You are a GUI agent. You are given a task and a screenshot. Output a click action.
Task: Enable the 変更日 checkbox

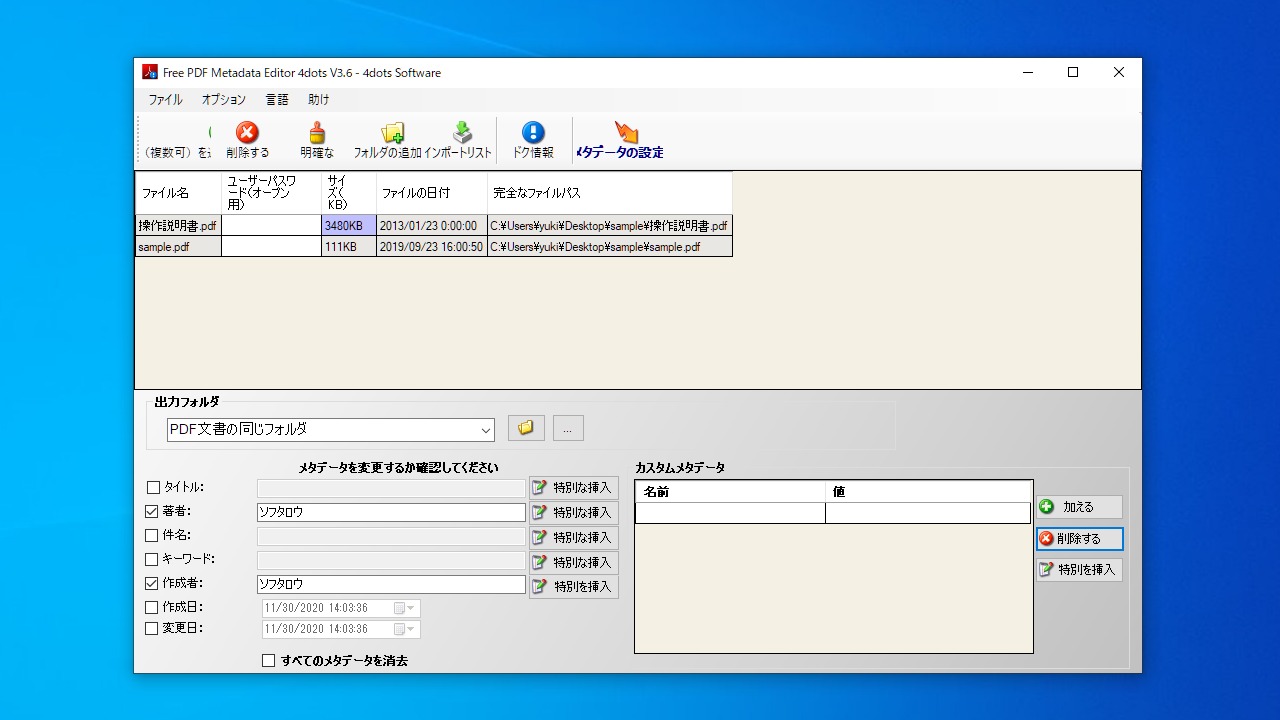click(152, 629)
